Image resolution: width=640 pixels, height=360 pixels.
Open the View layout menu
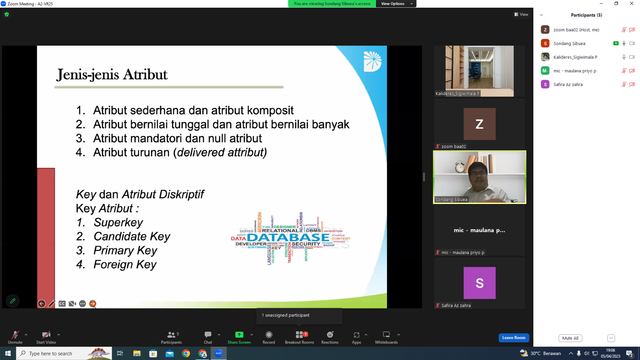pos(521,14)
